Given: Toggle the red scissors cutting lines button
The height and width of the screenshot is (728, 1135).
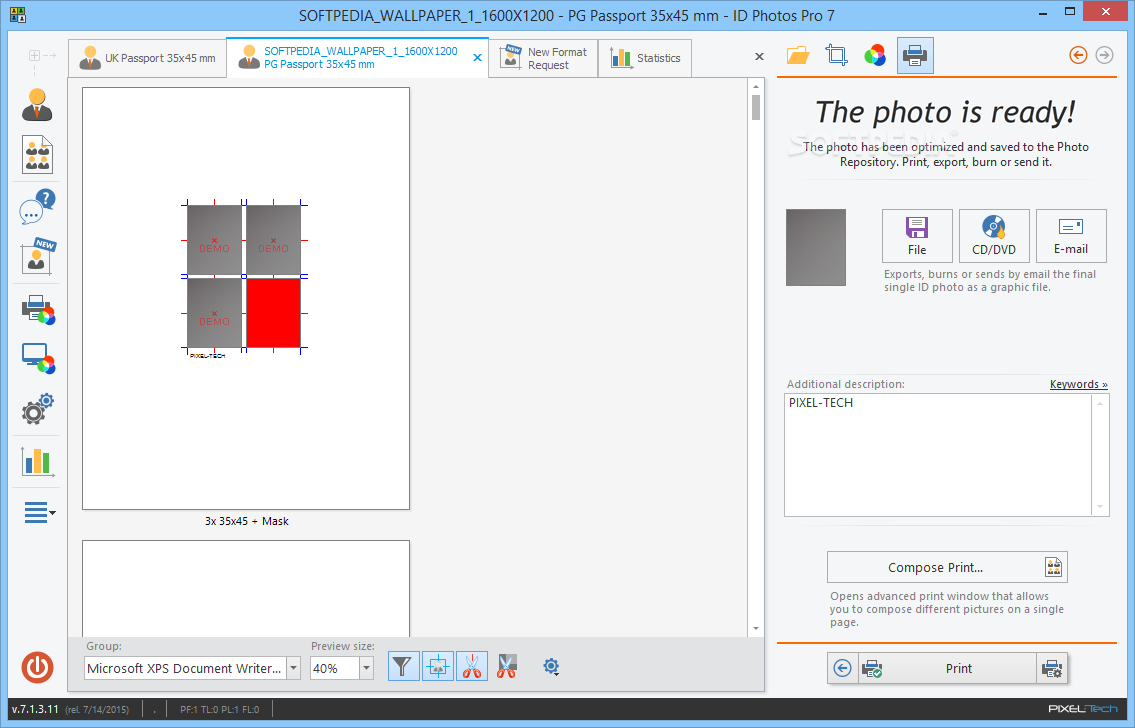Looking at the screenshot, I should tap(472, 666).
